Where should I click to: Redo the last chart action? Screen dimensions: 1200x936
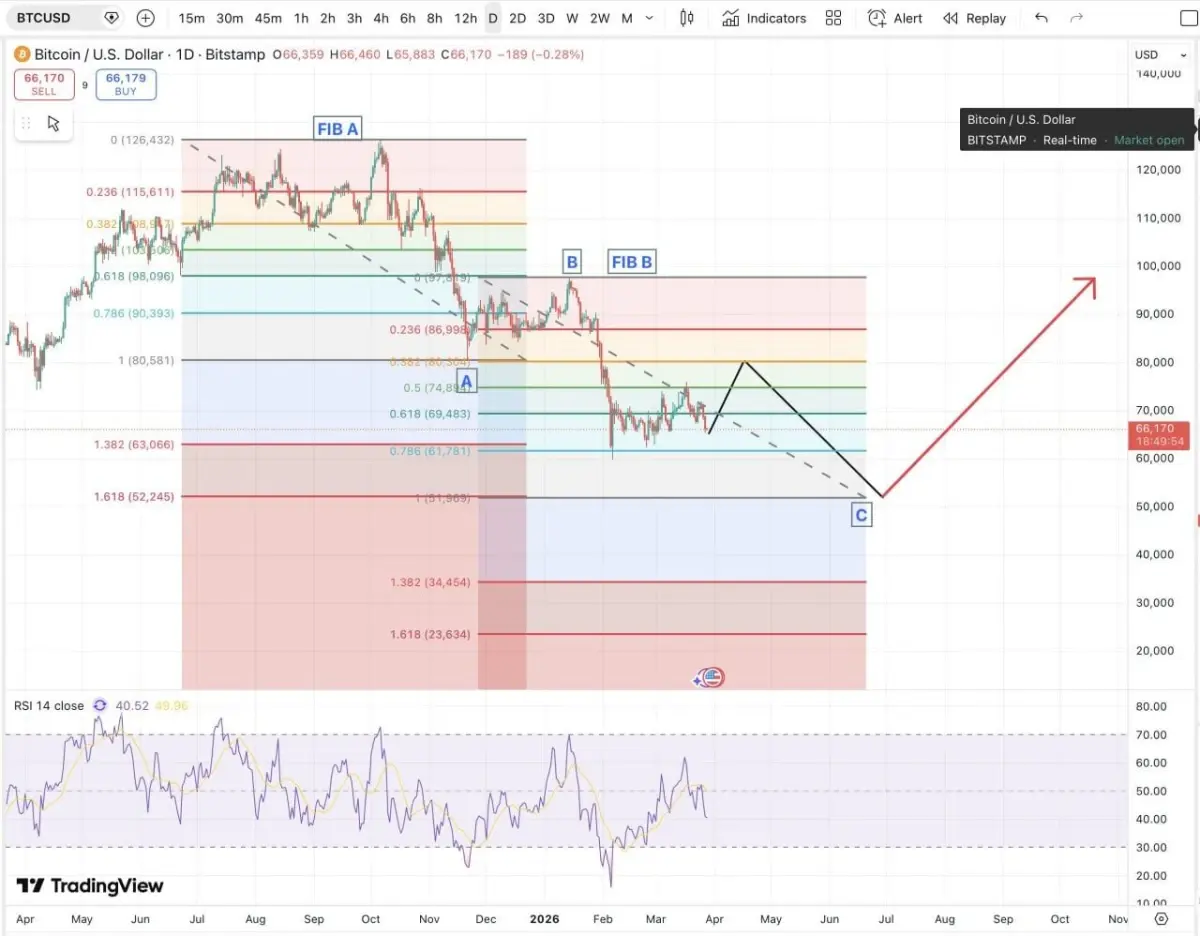(1077, 18)
